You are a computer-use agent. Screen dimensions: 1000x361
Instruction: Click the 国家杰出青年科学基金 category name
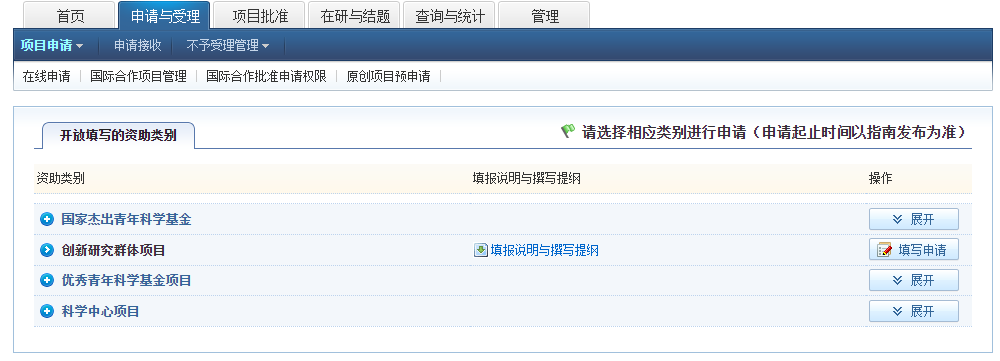126,219
